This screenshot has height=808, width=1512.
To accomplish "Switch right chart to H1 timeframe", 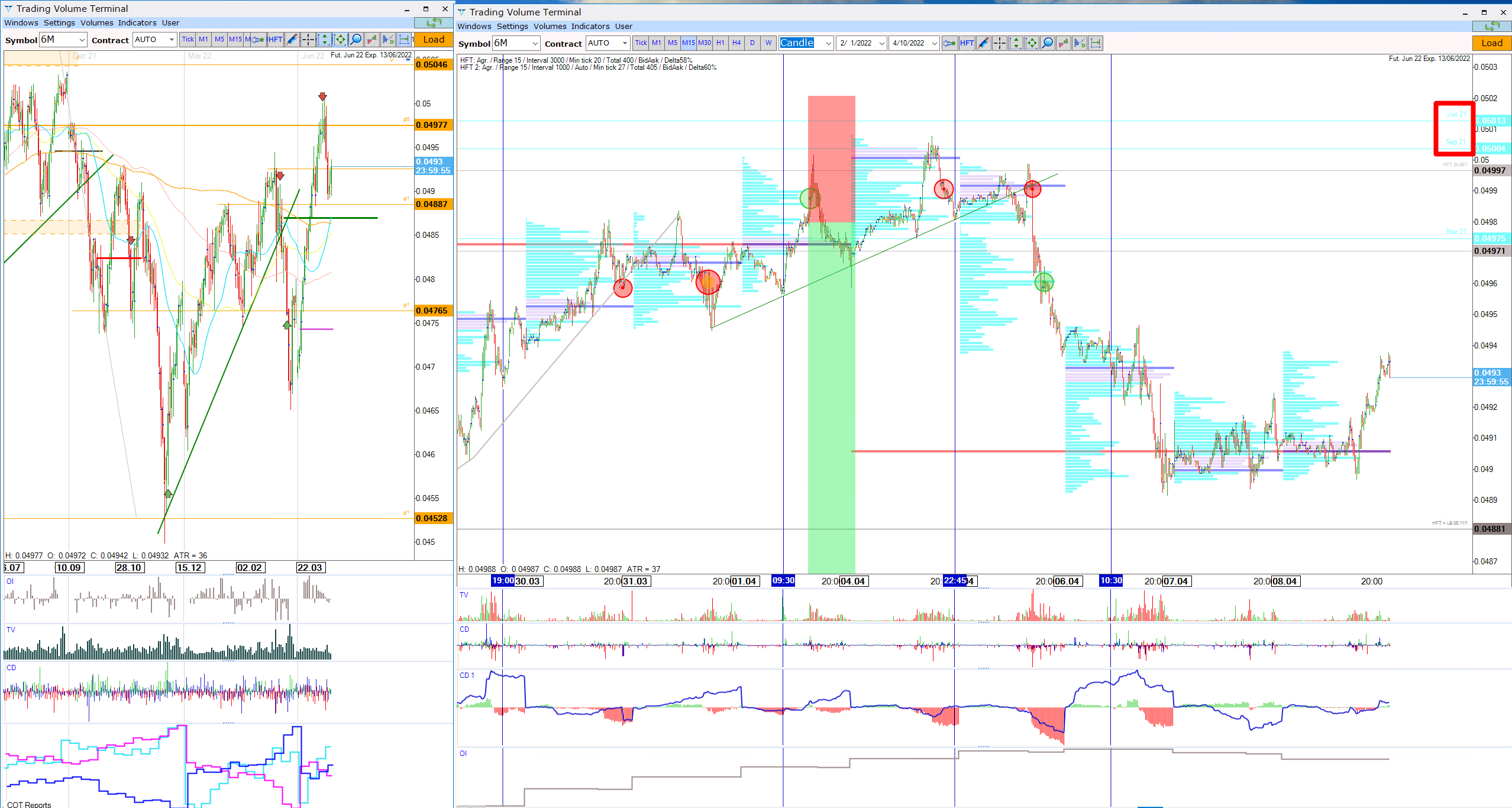I will (x=721, y=43).
